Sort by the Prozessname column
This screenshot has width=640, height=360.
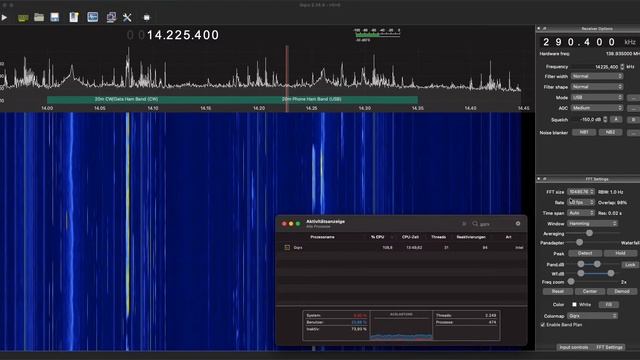[x=322, y=237]
